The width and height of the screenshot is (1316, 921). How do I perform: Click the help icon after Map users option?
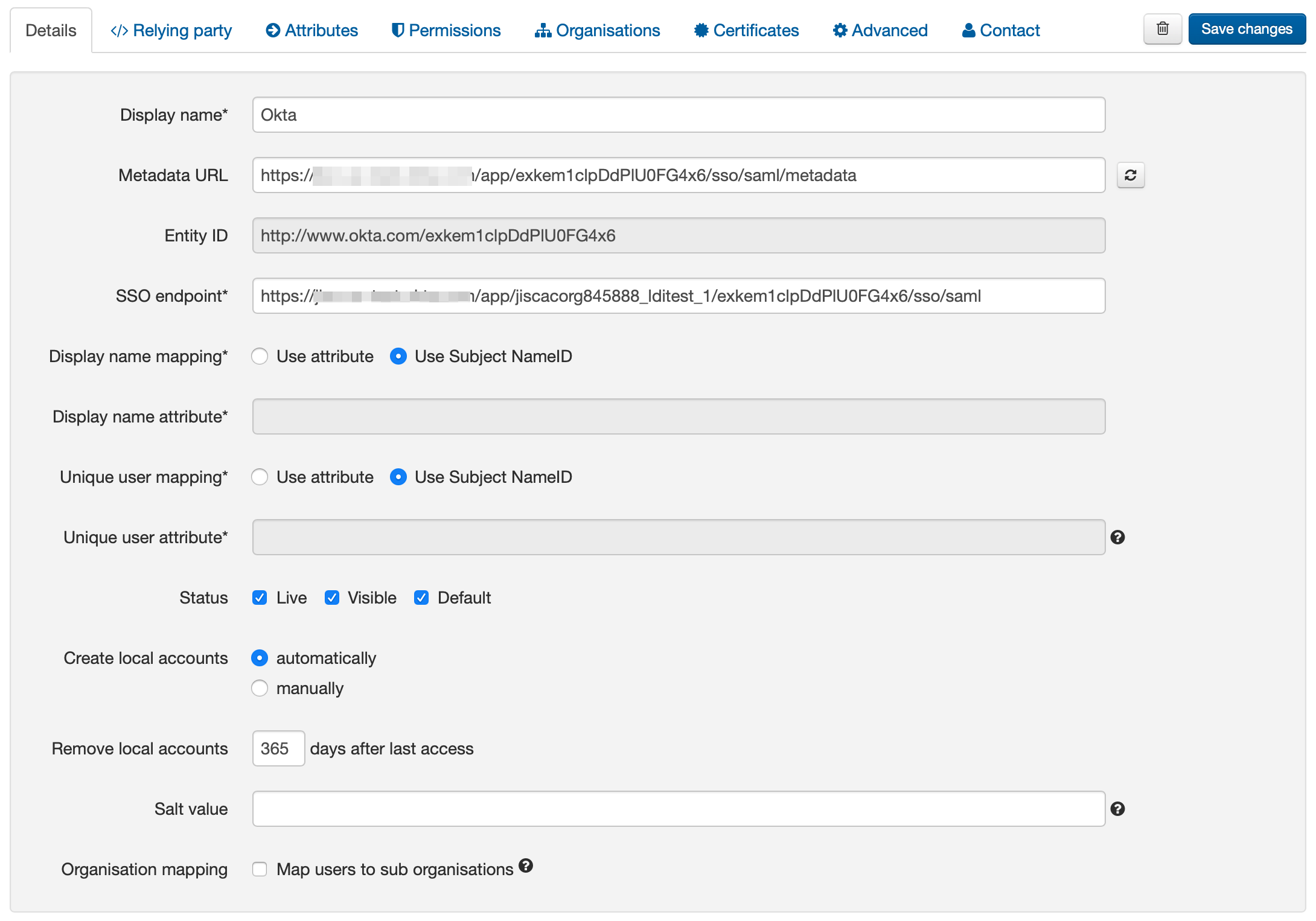point(526,867)
